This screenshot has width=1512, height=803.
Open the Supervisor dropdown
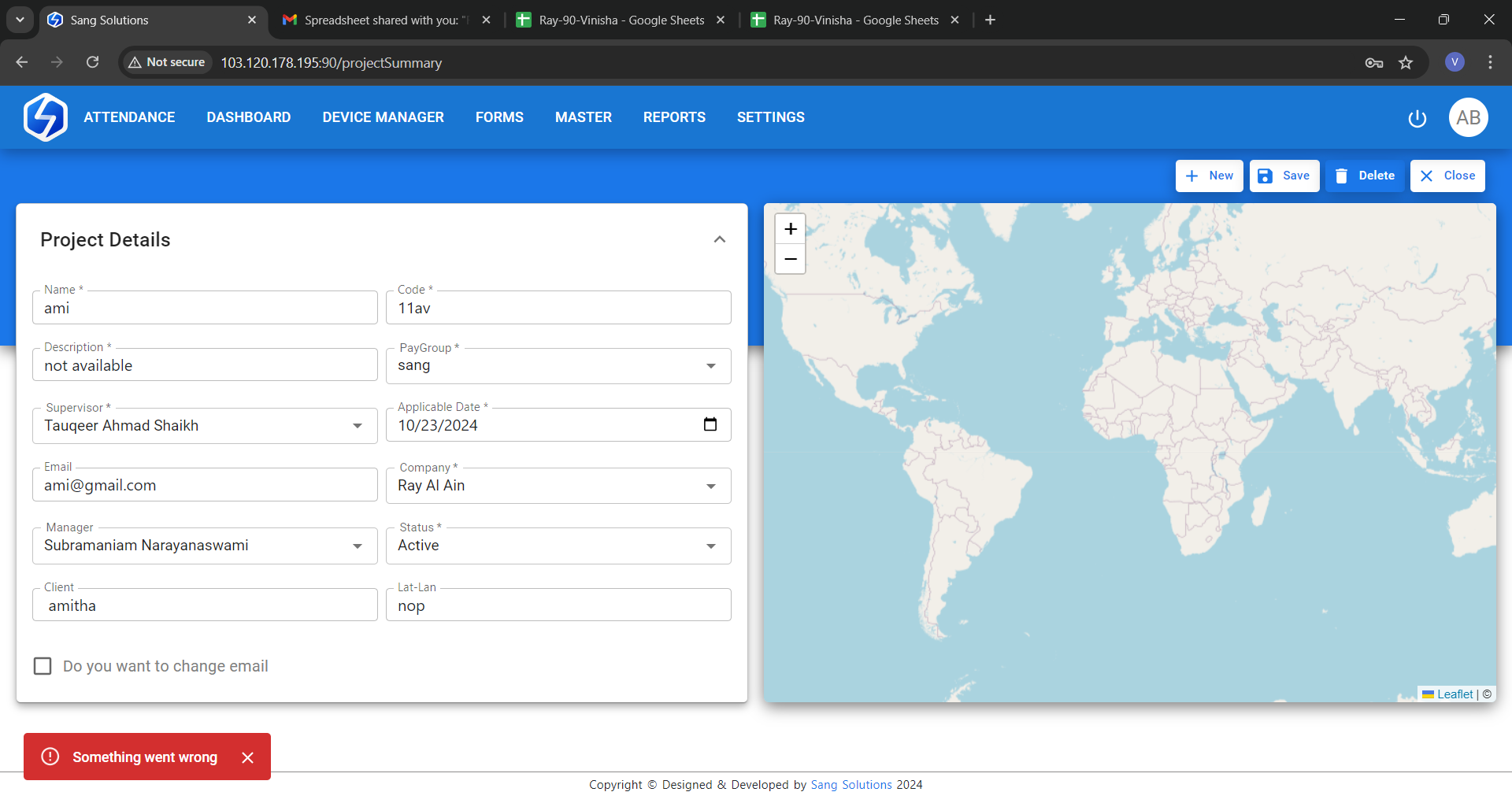pos(357,426)
